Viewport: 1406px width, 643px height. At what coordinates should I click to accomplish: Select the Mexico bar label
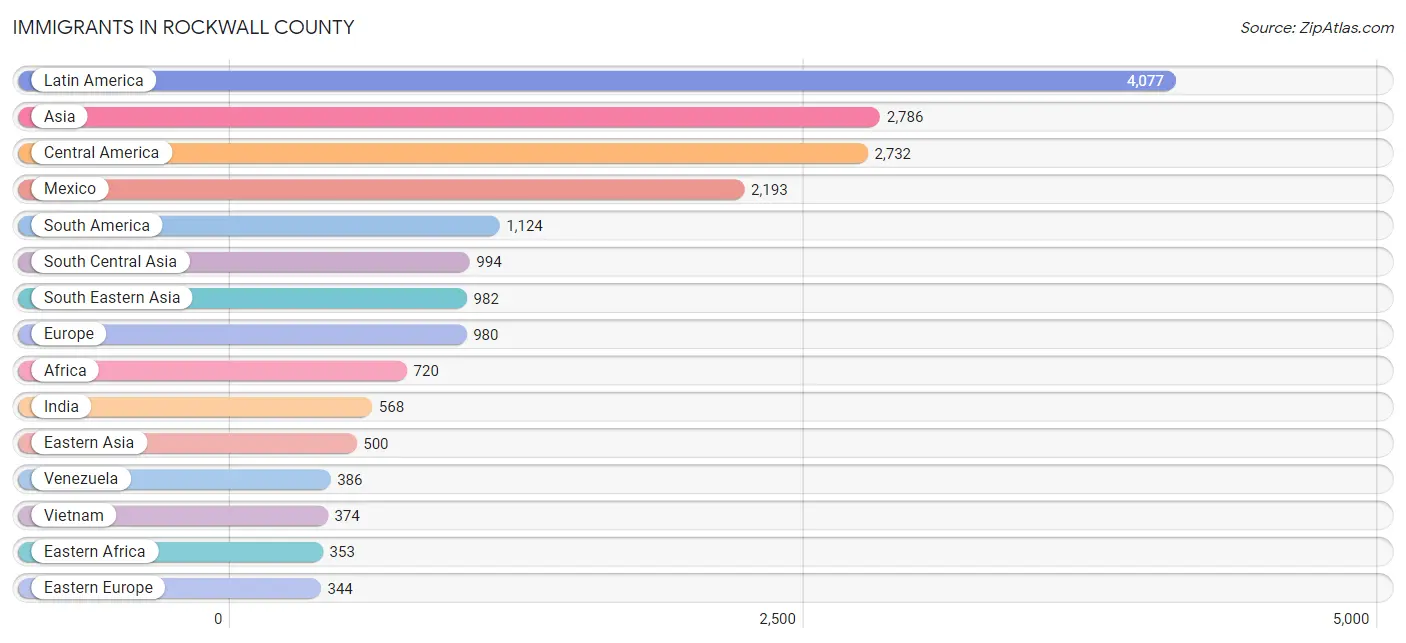pos(70,189)
